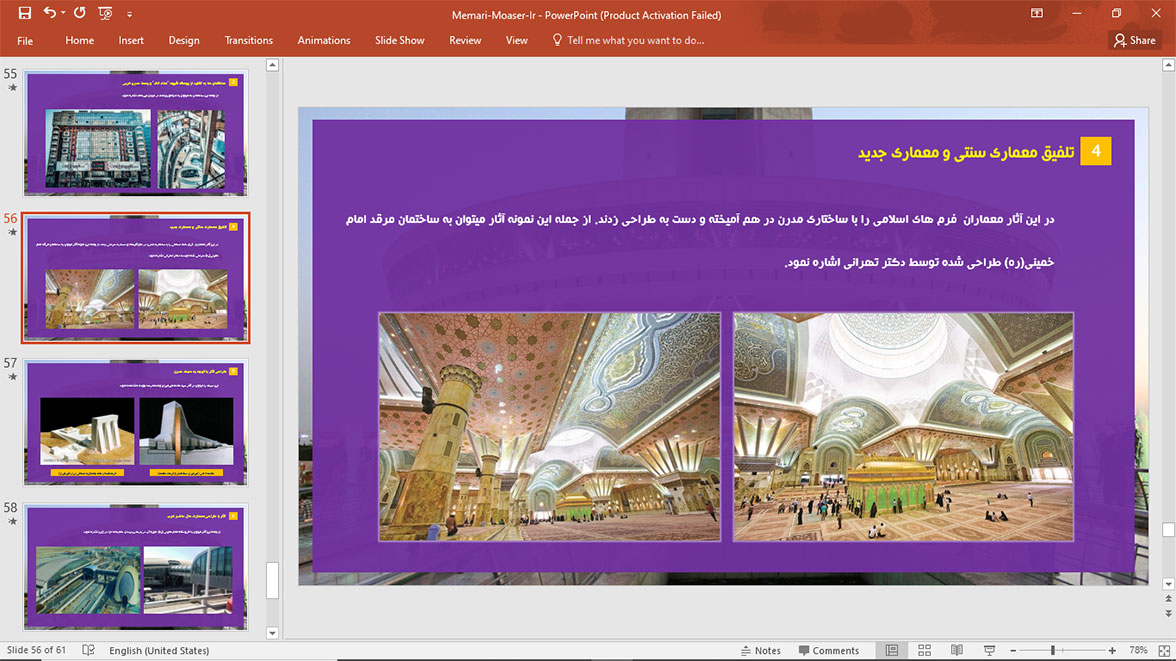Screen dimensions: 1176x661
Task: Click the zoom slider handle
Action: pos(1052,650)
